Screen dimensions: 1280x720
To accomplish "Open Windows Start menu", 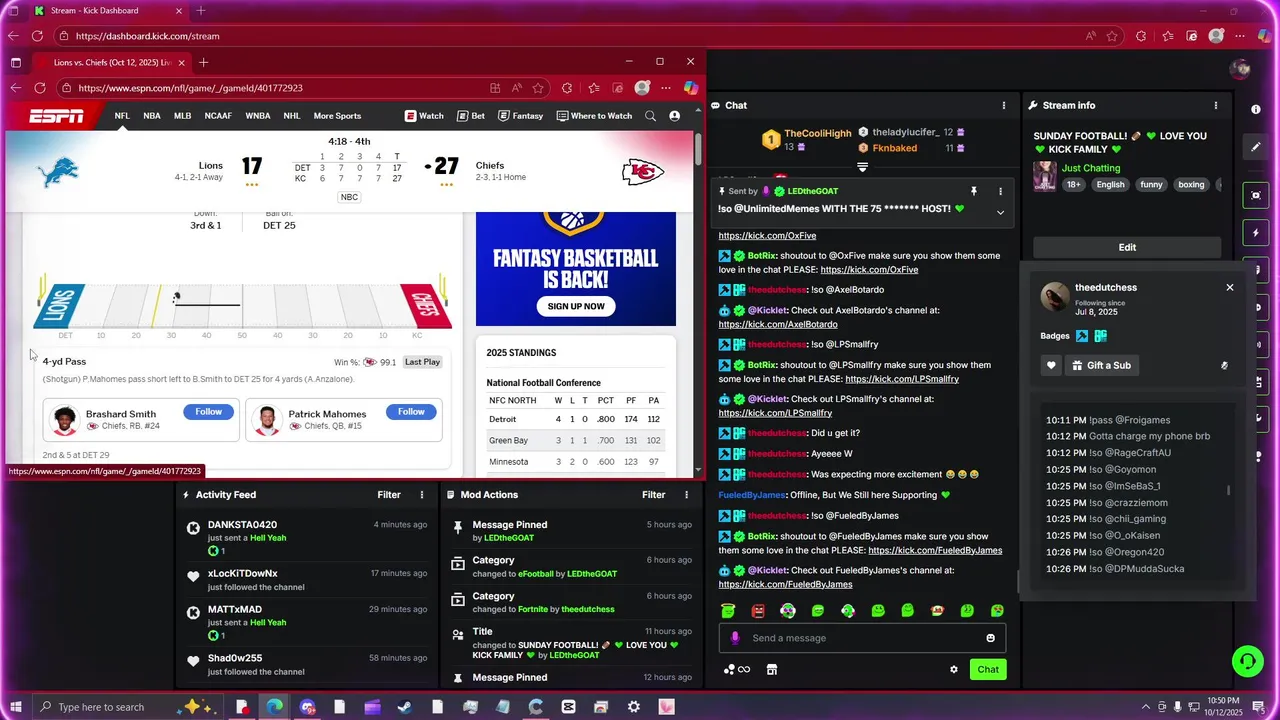I will (x=16, y=707).
